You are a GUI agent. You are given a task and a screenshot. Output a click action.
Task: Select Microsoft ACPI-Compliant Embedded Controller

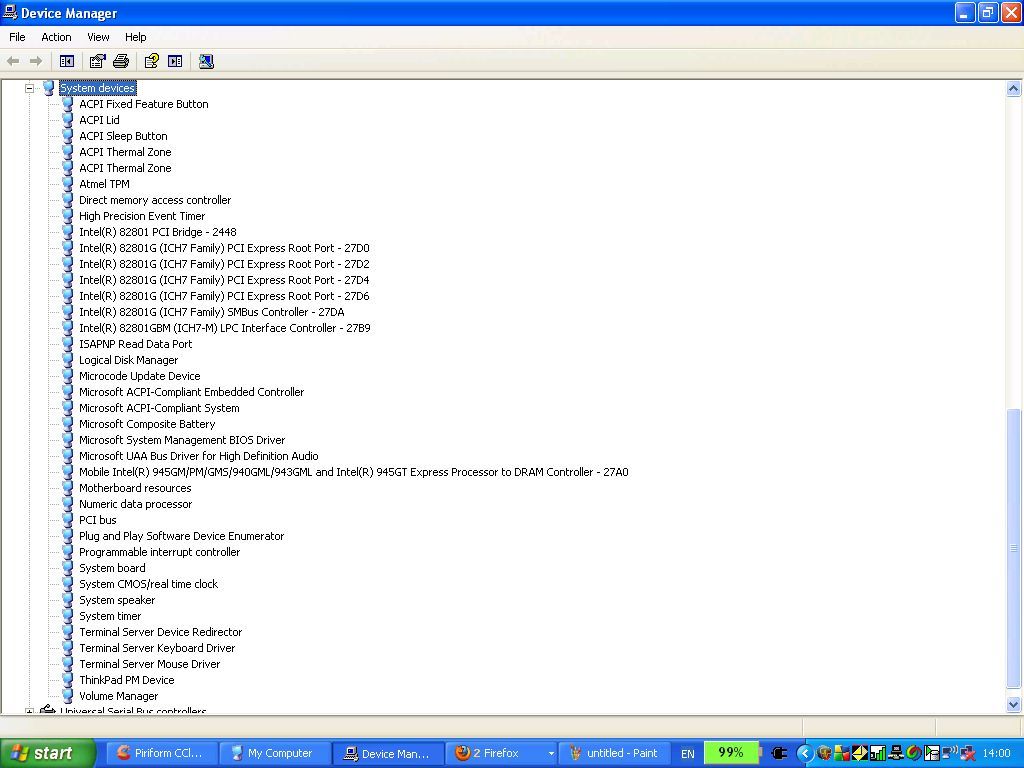(191, 392)
